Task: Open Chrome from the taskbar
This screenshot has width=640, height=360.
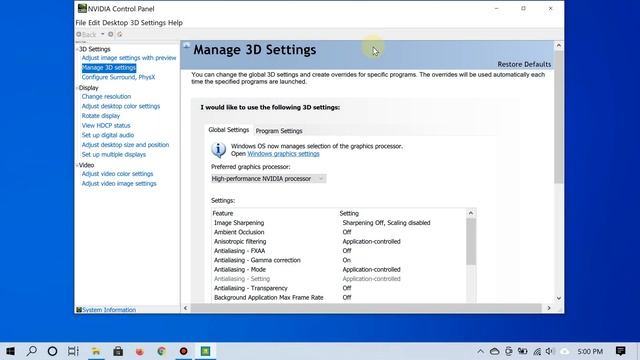Action: tap(162, 351)
